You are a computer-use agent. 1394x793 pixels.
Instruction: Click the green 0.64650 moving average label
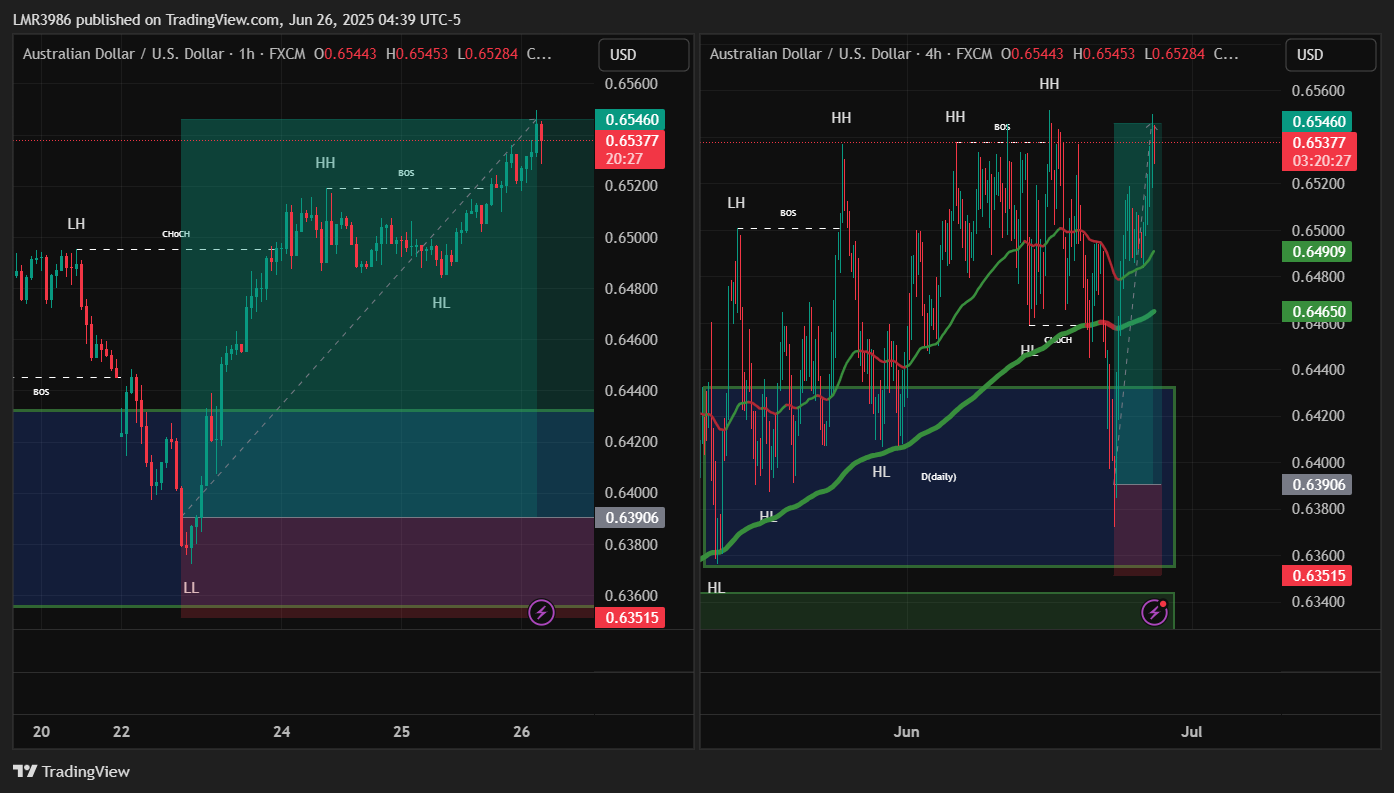tap(1317, 312)
